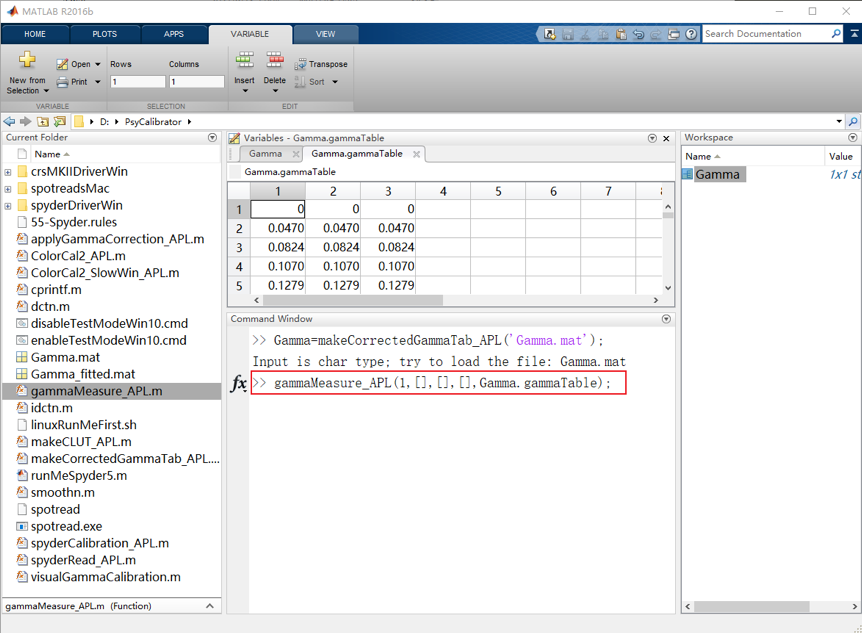
Task: Click the Workspace horizontal scrollbar
Action: point(751,607)
